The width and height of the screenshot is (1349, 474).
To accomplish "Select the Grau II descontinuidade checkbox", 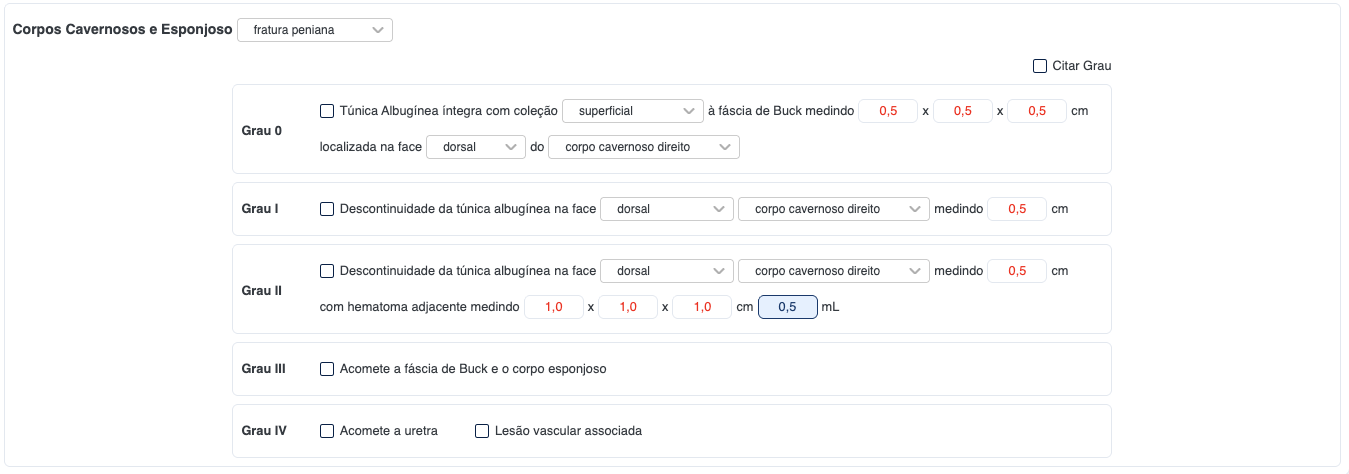I will click(x=327, y=271).
